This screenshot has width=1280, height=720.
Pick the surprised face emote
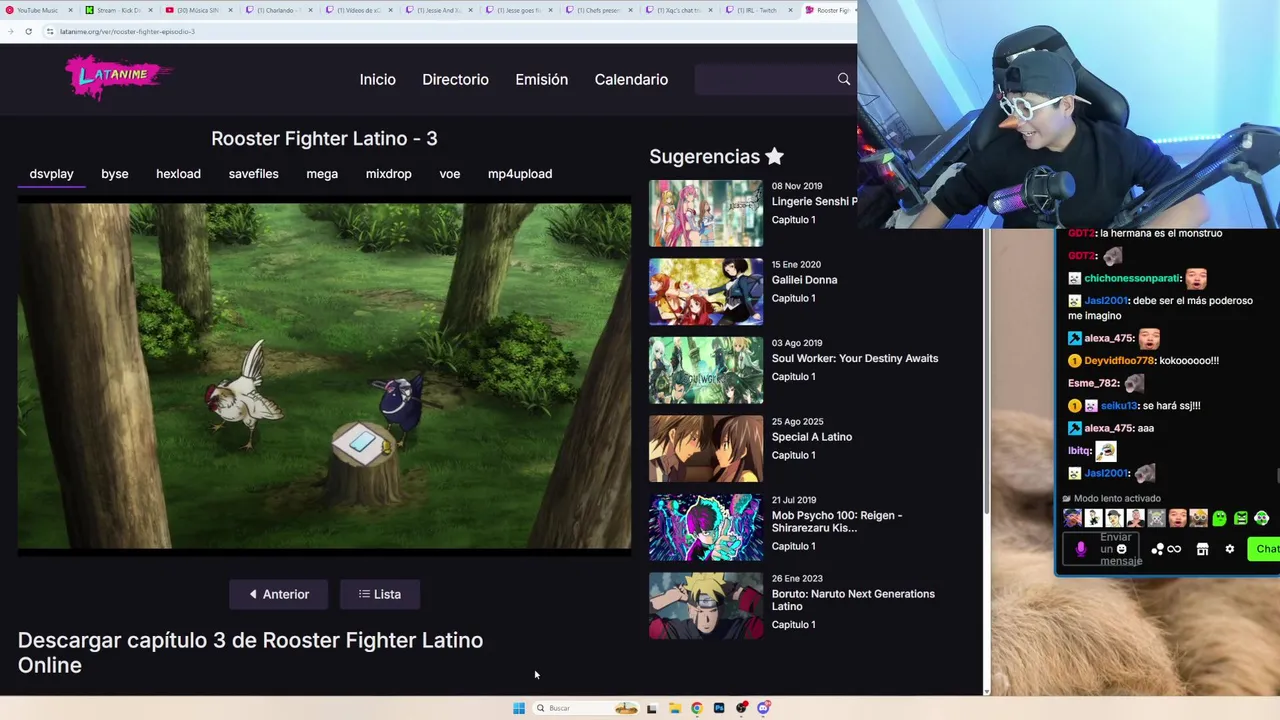point(1177,518)
